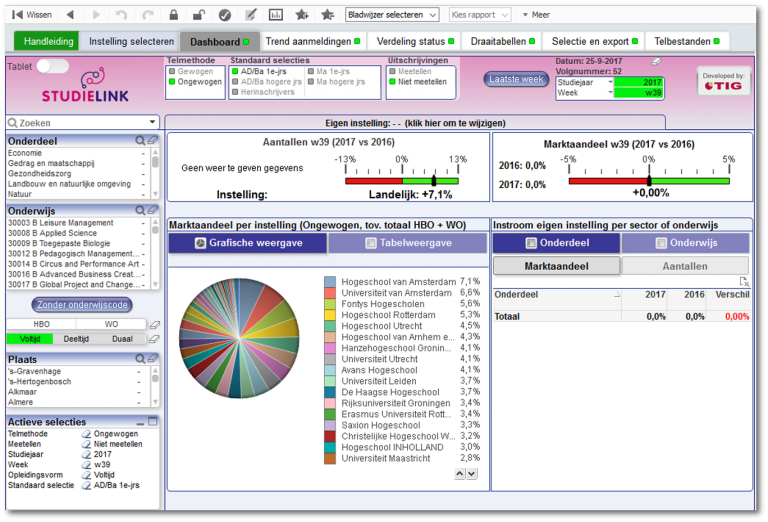Go back one selection step
Viewport: 768px width, 522px height.
coord(71,15)
